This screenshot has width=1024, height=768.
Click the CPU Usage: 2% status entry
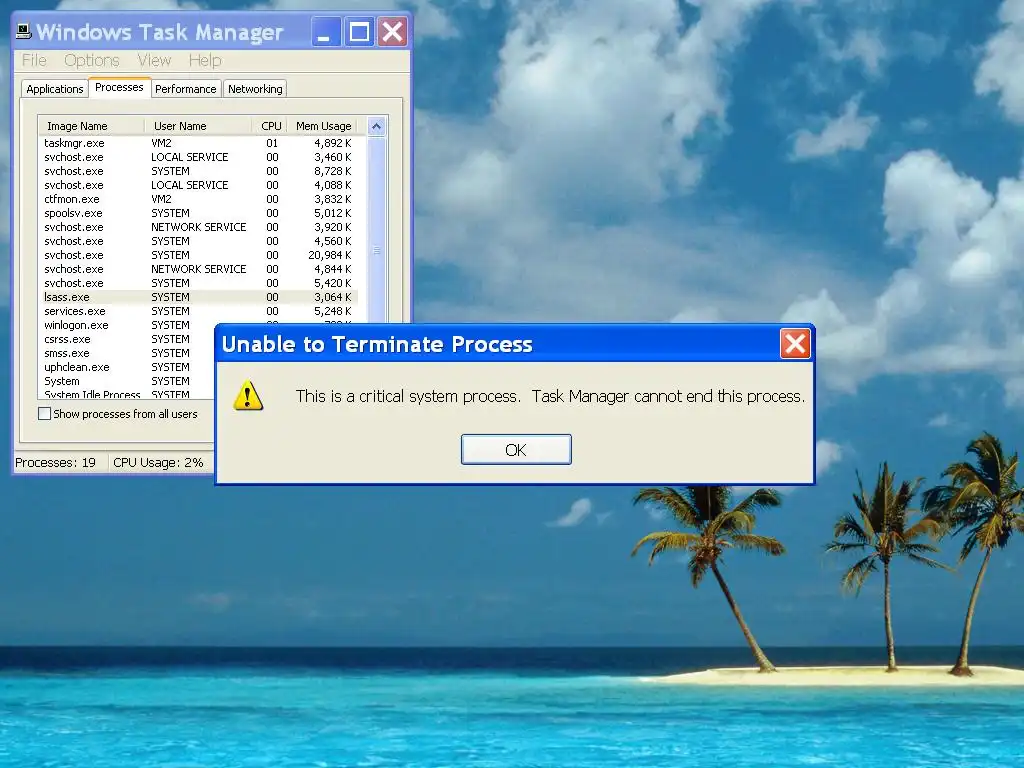(x=159, y=462)
